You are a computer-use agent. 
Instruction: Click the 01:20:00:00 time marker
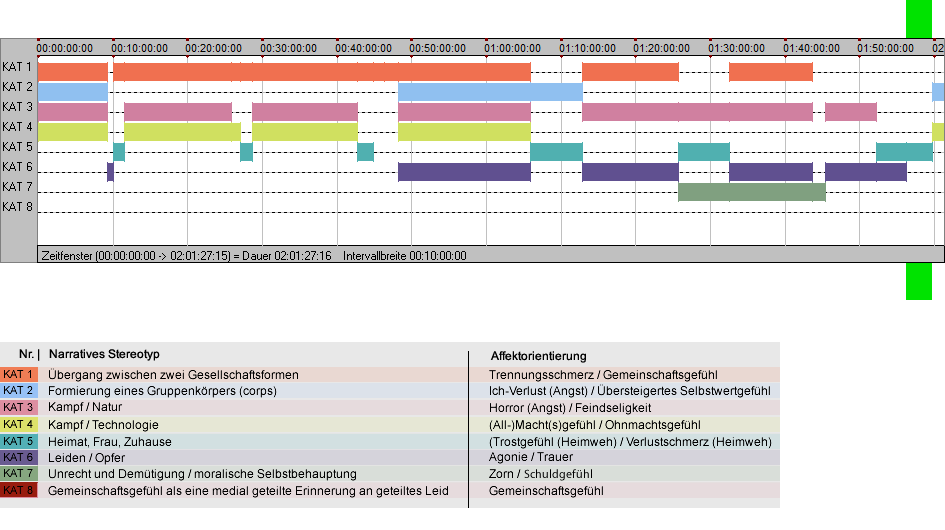661,48
